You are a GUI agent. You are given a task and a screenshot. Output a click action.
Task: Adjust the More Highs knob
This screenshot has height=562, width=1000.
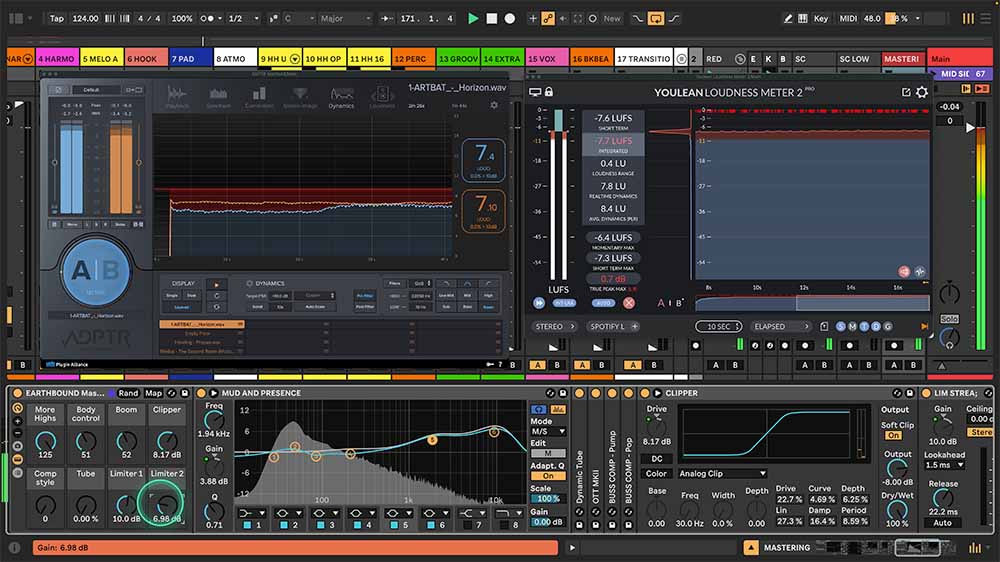pyautogui.click(x=45, y=441)
